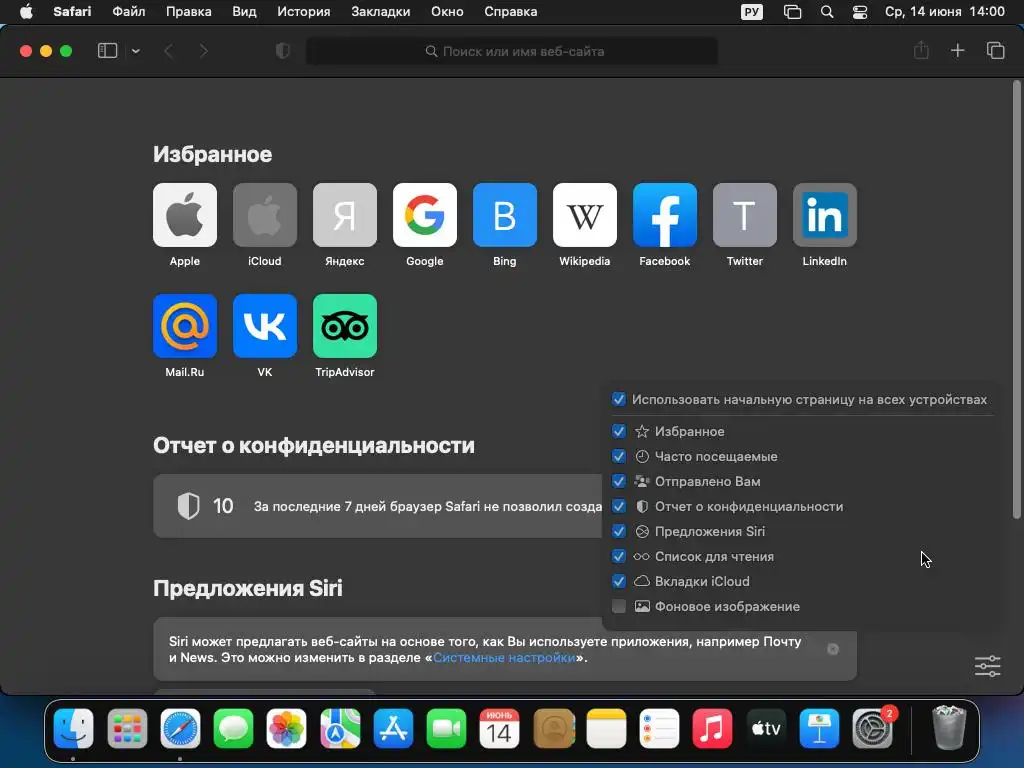
Task: Open the LinkedIn favorite tile
Action: [825, 215]
